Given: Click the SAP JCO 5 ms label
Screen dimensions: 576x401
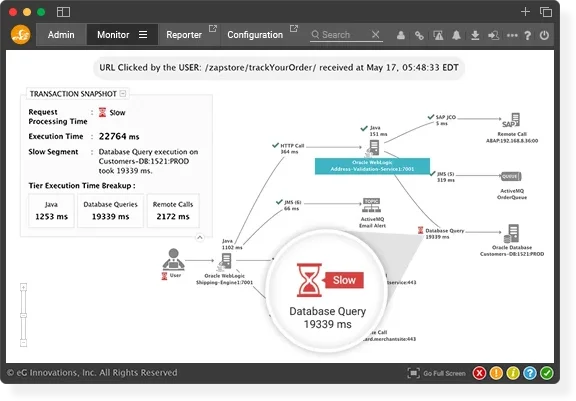Looking at the screenshot, I should pos(446,120).
